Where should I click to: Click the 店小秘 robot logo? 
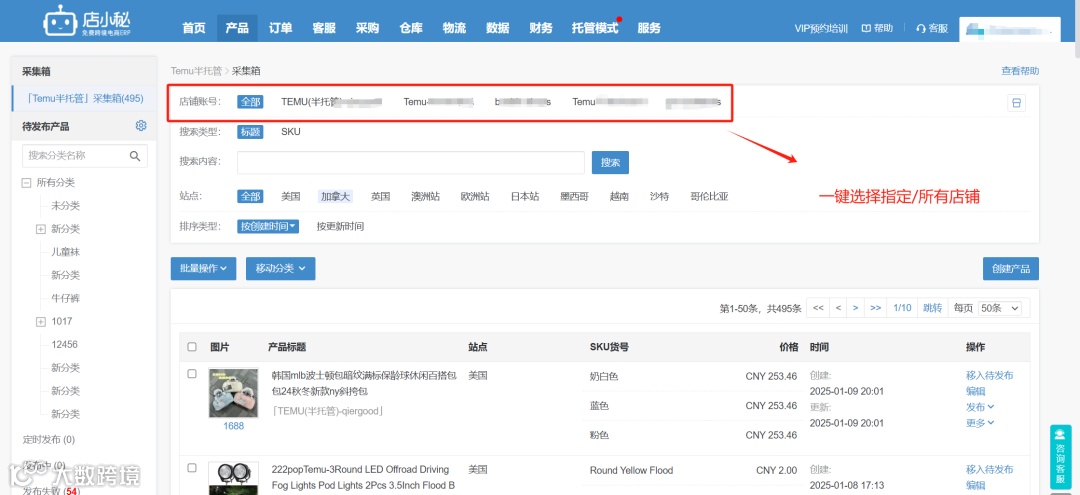pos(85,20)
